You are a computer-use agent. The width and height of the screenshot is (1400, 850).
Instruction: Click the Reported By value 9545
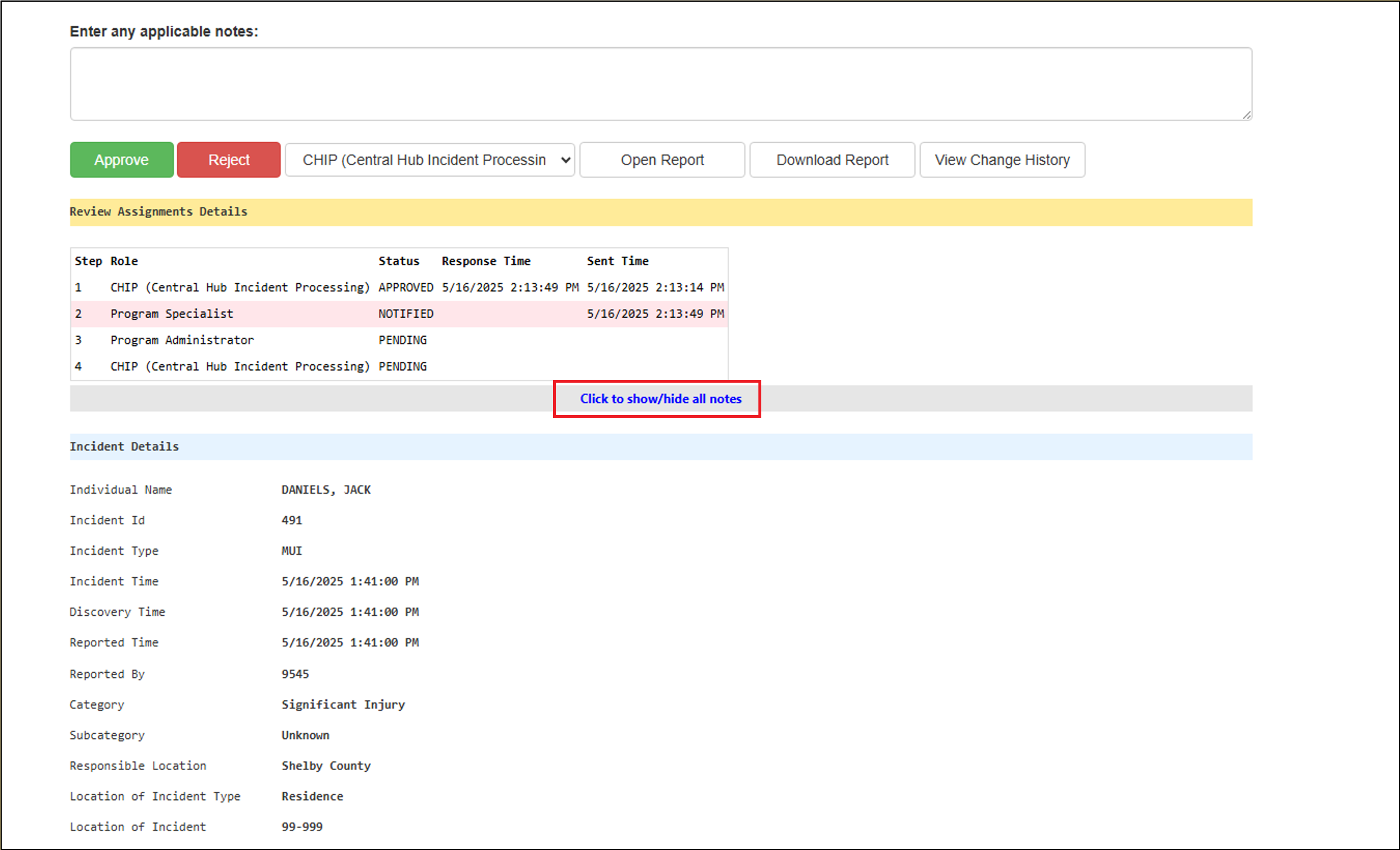coord(295,674)
